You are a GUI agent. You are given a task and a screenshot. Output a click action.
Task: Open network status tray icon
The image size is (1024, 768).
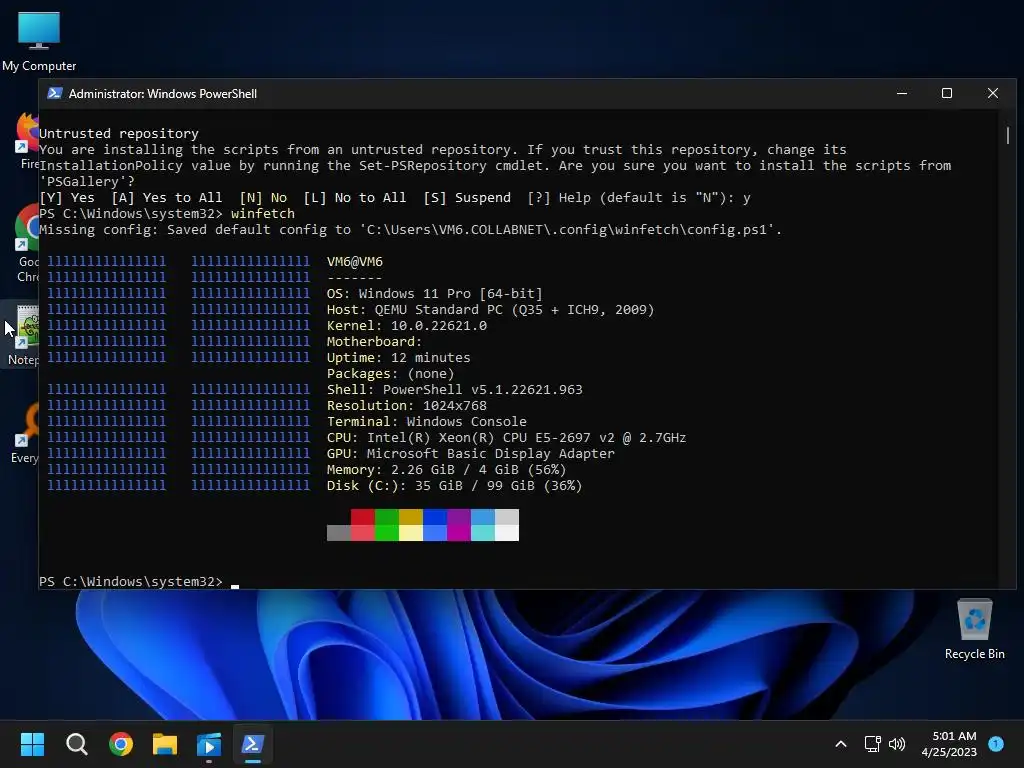872,744
